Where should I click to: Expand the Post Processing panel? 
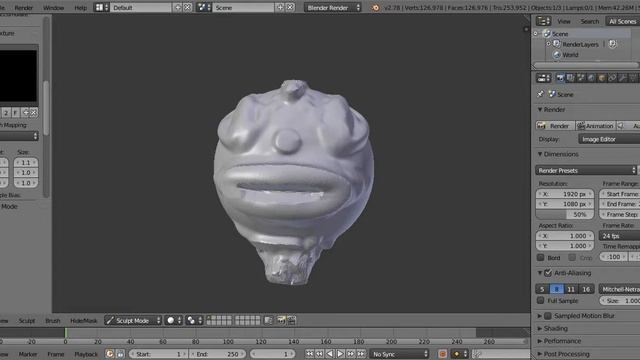[540, 353]
